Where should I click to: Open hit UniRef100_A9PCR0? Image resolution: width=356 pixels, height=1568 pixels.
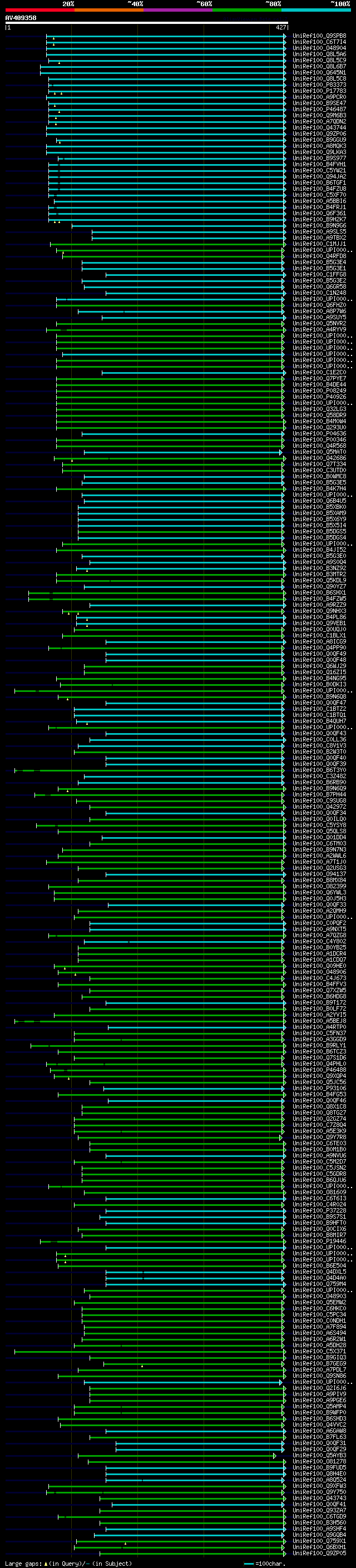pyautogui.click(x=319, y=97)
